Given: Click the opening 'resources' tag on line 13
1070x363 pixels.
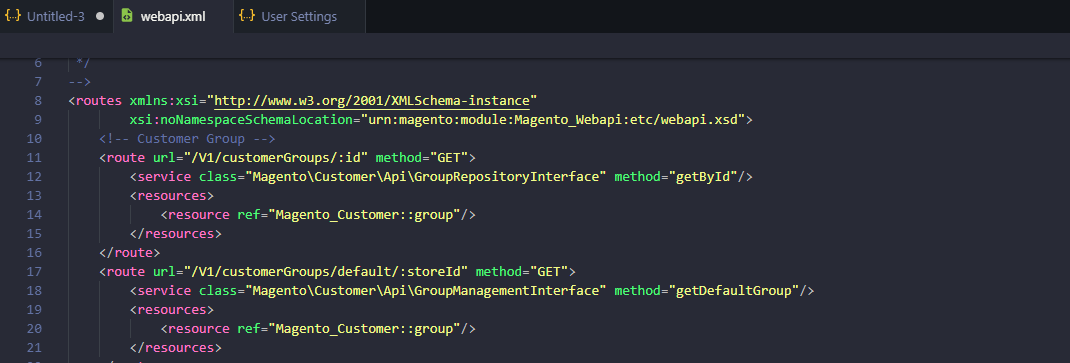Looking at the screenshot, I should (x=172, y=196).
